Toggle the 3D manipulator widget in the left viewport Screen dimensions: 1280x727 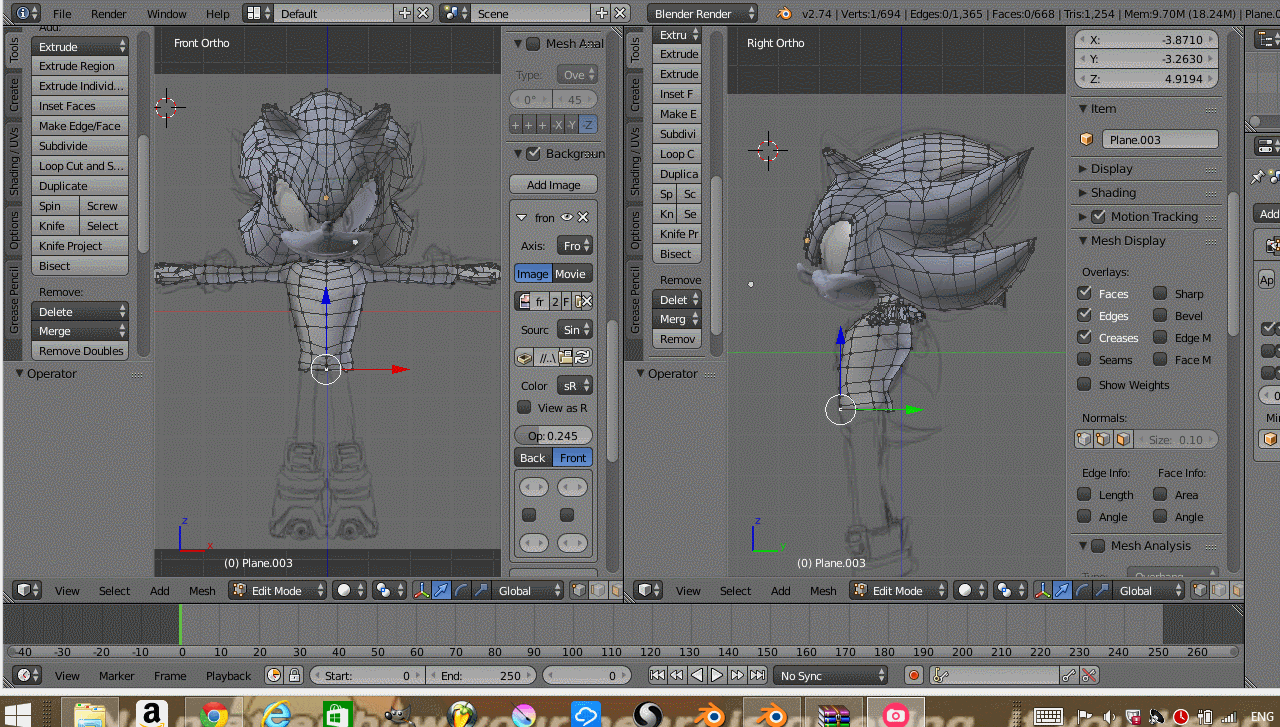[421, 590]
